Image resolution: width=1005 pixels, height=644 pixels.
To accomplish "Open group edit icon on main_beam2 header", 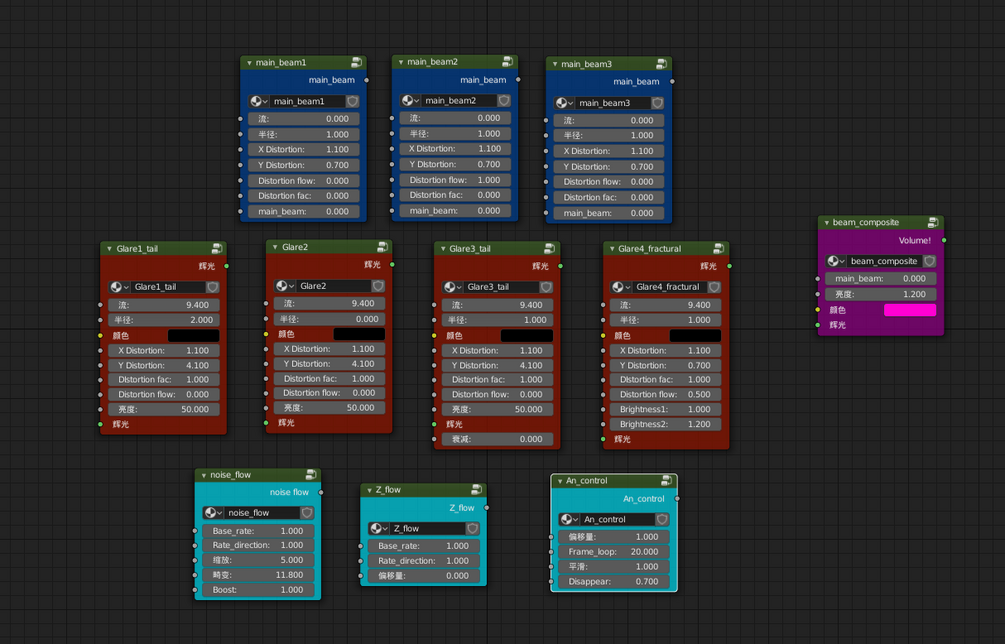I will [507, 62].
